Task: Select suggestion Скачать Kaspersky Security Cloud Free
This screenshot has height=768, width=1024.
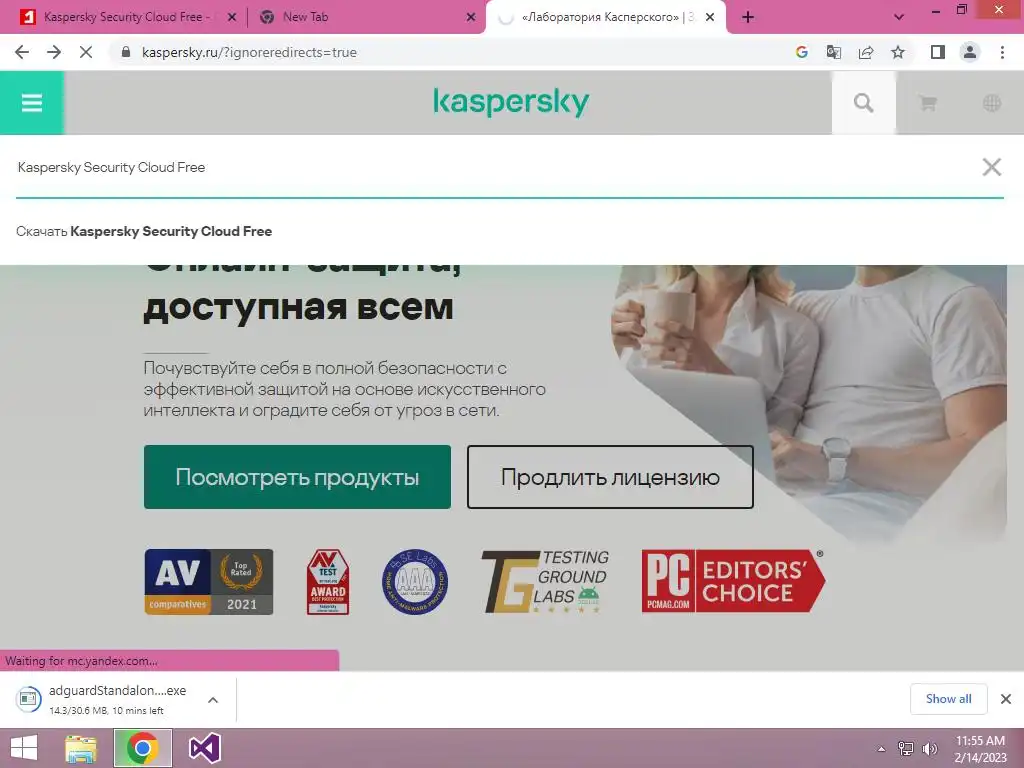Action: pos(144,231)
